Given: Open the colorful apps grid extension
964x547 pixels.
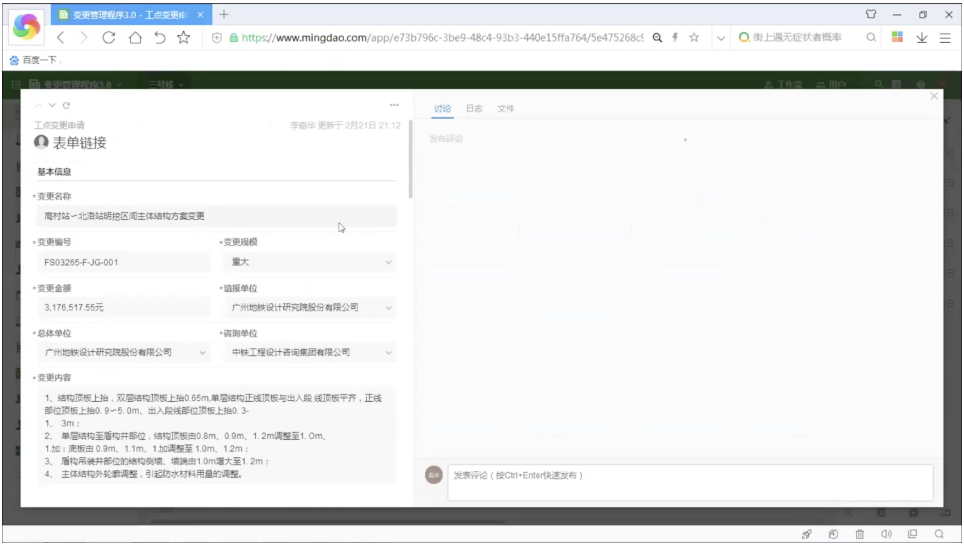Looking at the screenshot, I should pos(897,37).
